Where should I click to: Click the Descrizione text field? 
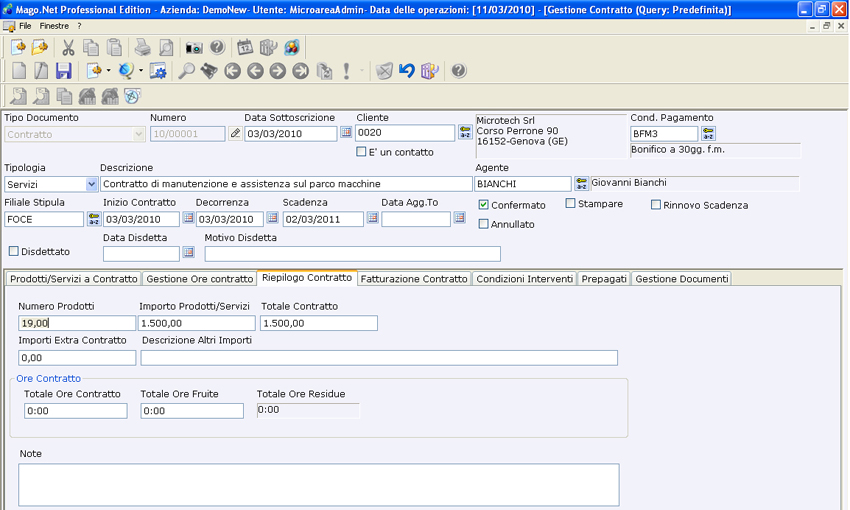pos(286,184)
